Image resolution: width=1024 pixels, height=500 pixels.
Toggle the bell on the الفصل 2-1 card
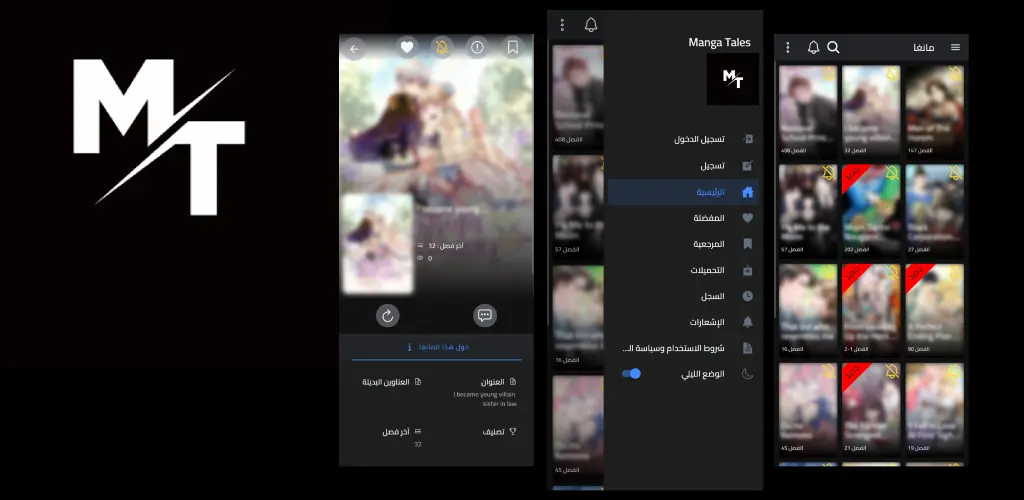(892, 272)
